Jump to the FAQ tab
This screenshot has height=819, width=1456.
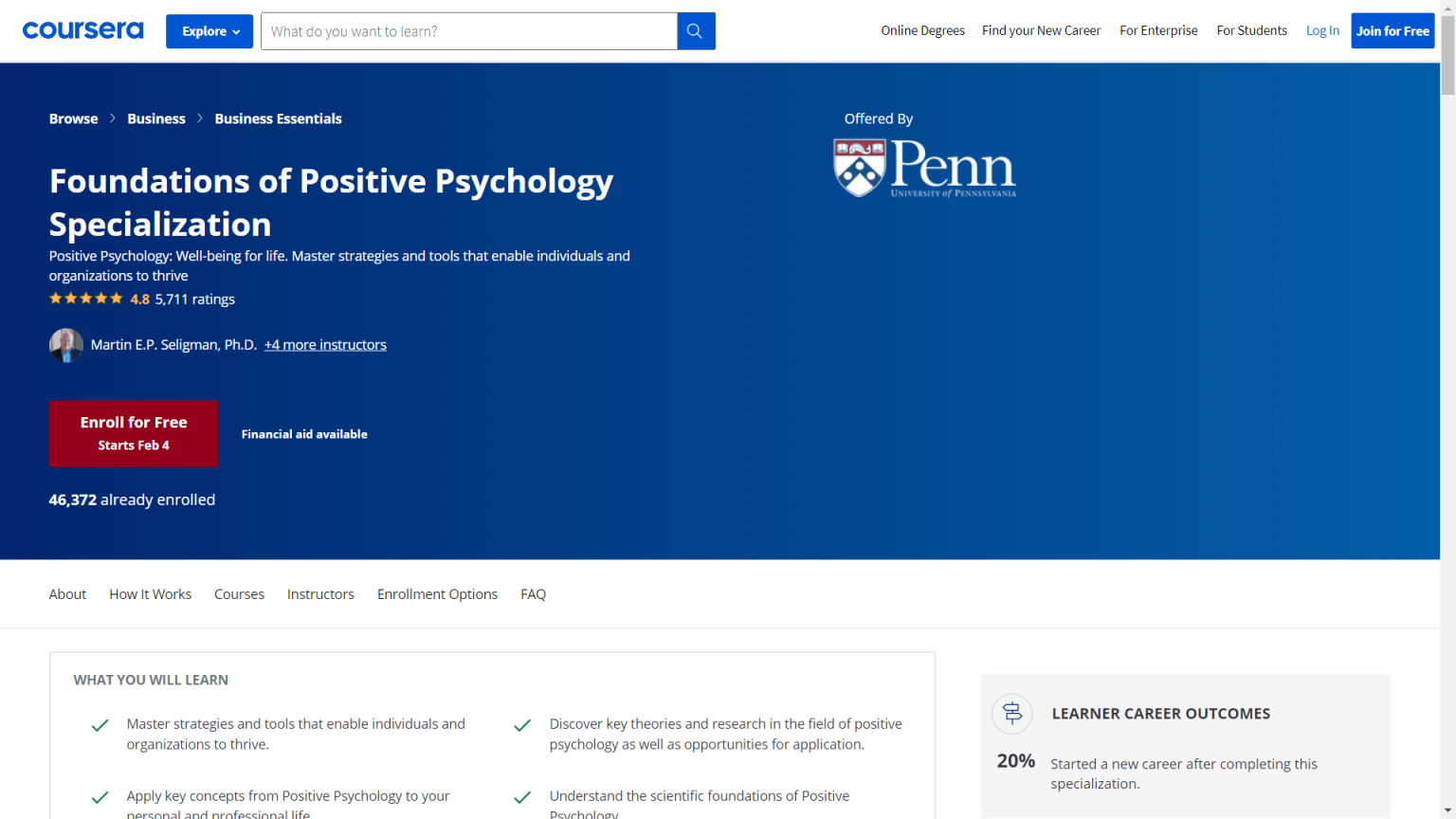tap(533, 594)
